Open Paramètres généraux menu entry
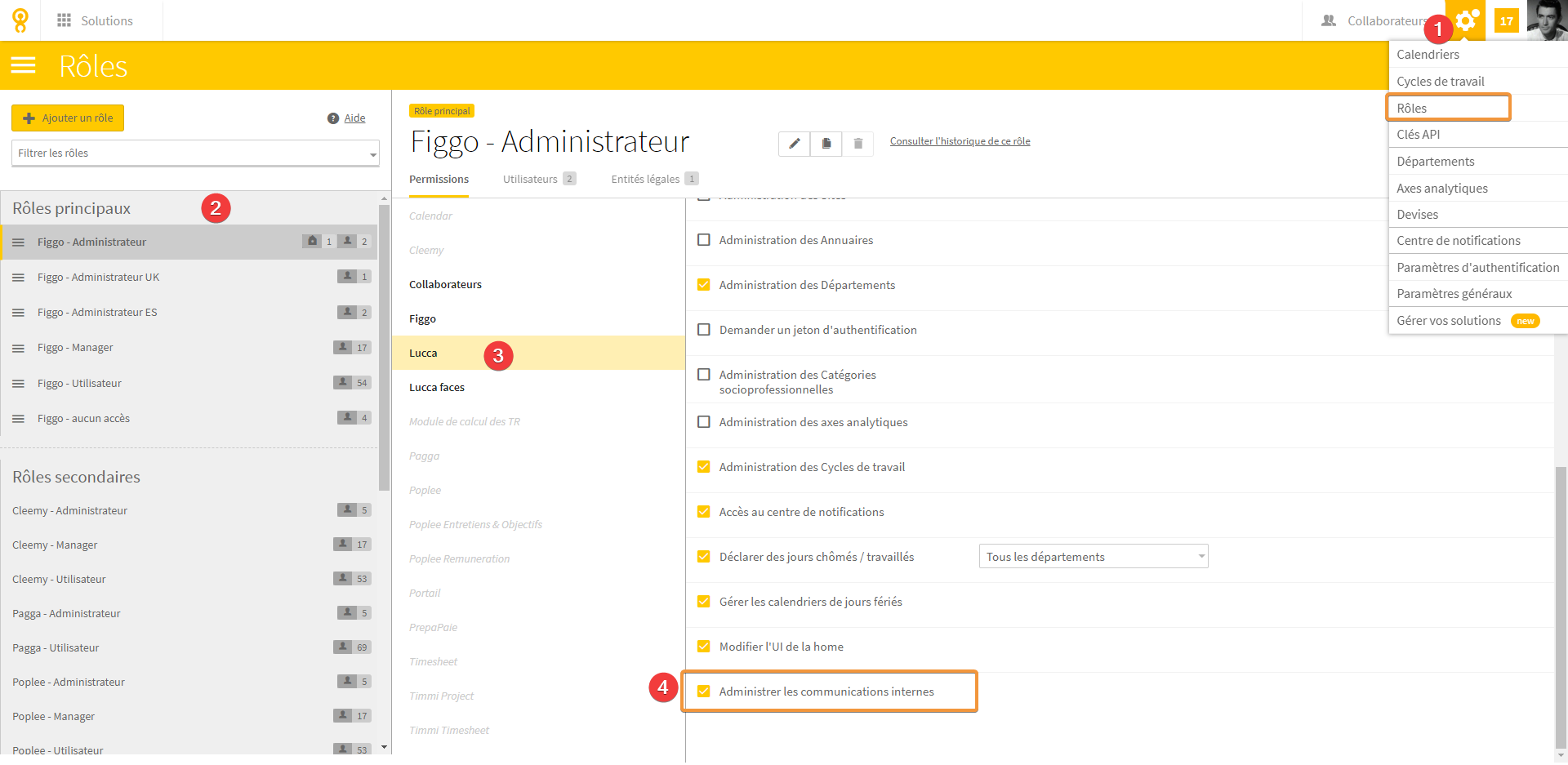Screen dimensions: 1568x765 [1478, 294]
